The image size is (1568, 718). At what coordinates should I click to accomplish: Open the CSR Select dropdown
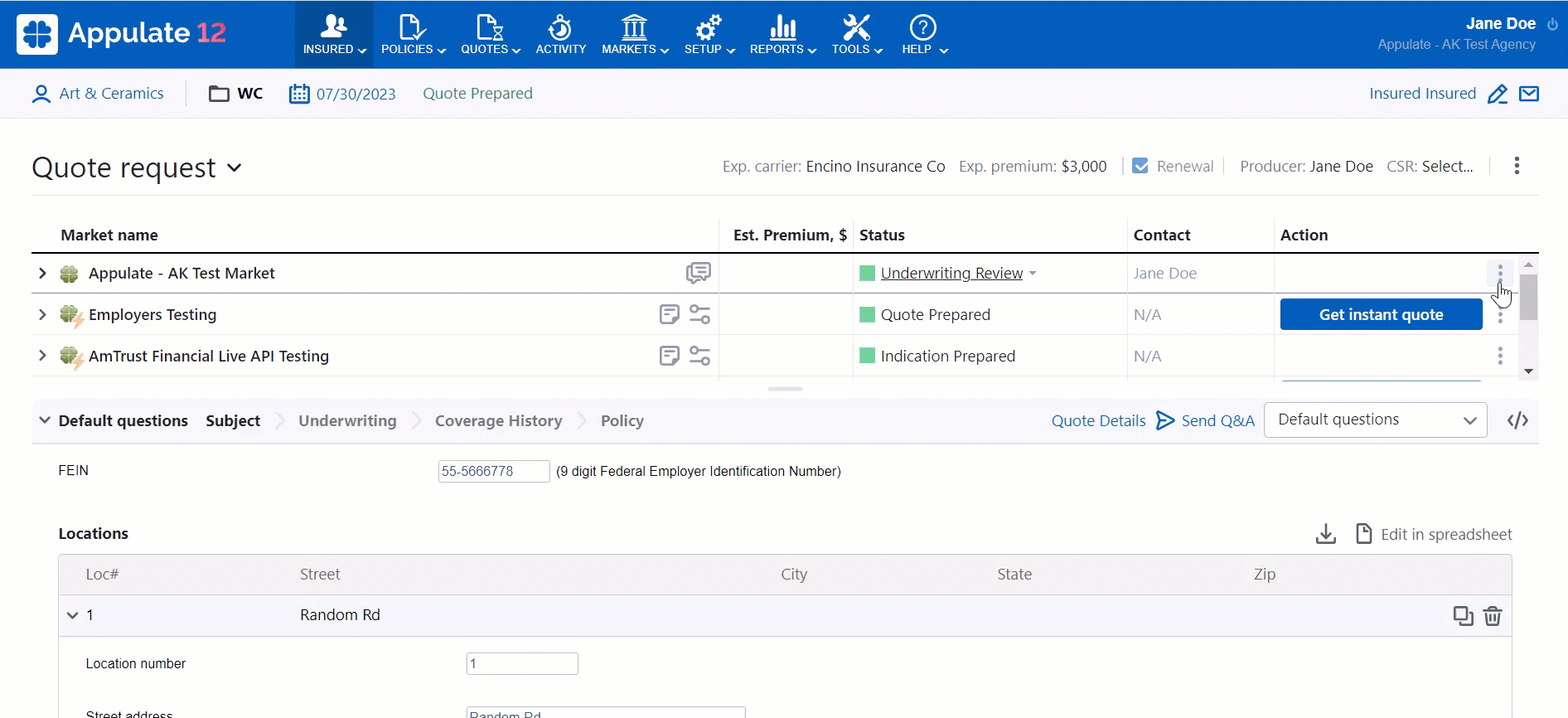[1447, 166]
